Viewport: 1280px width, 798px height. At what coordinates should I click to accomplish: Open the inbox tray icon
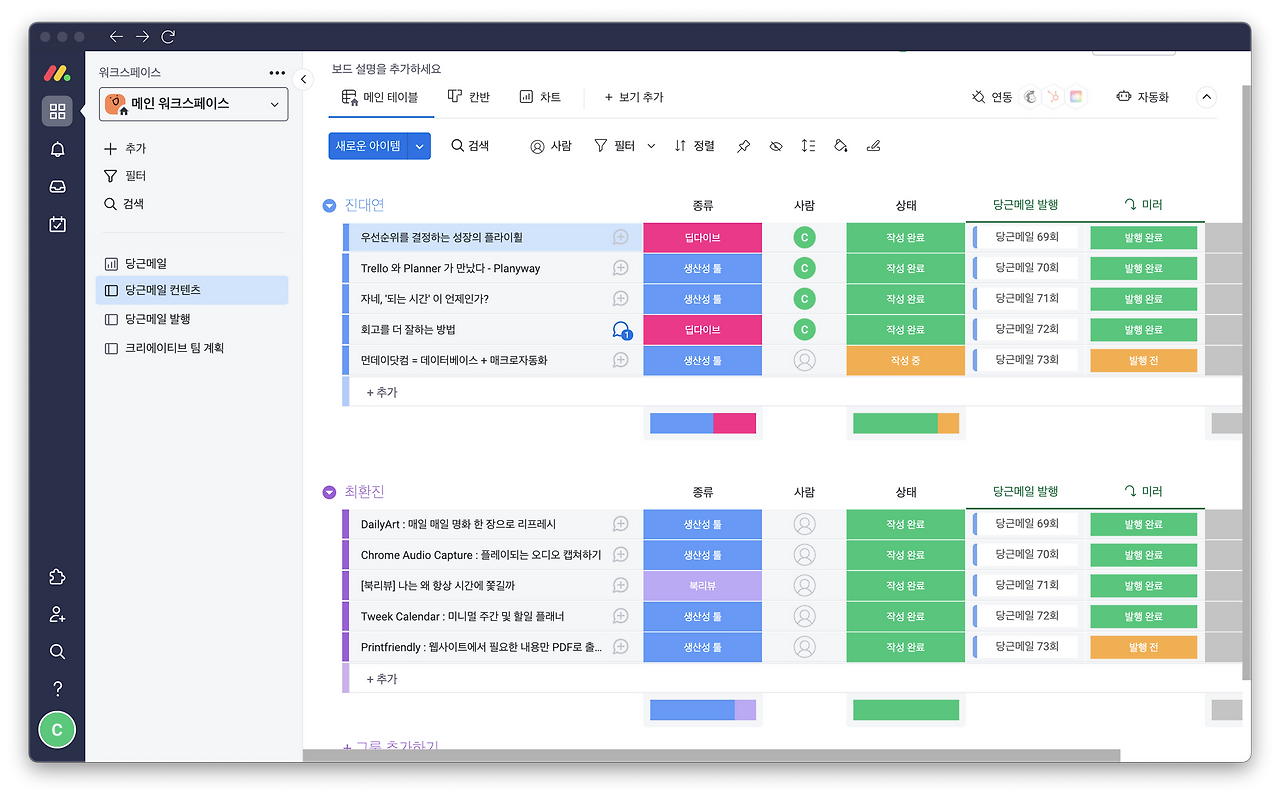[x=57, y=187]
